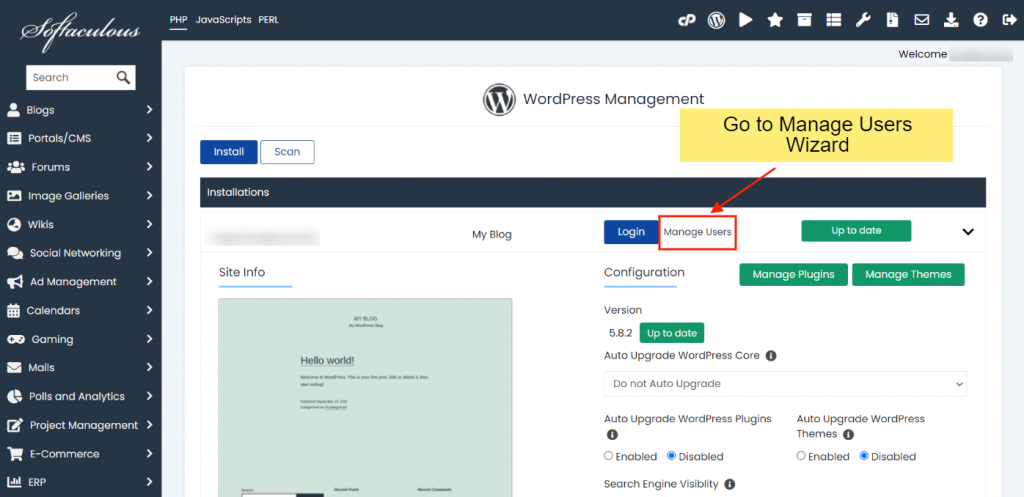Open the envelope email settings icon

pos(921,20)
